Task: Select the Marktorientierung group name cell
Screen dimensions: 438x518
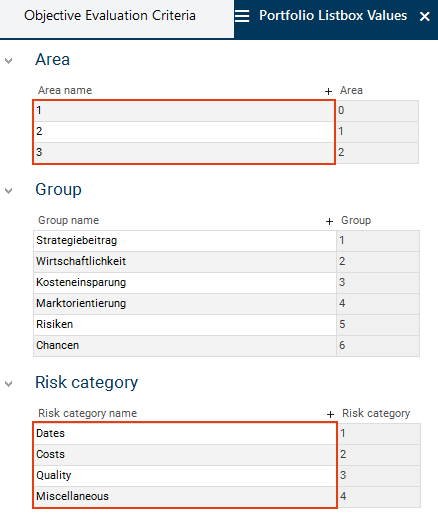Action: (185, 304)
